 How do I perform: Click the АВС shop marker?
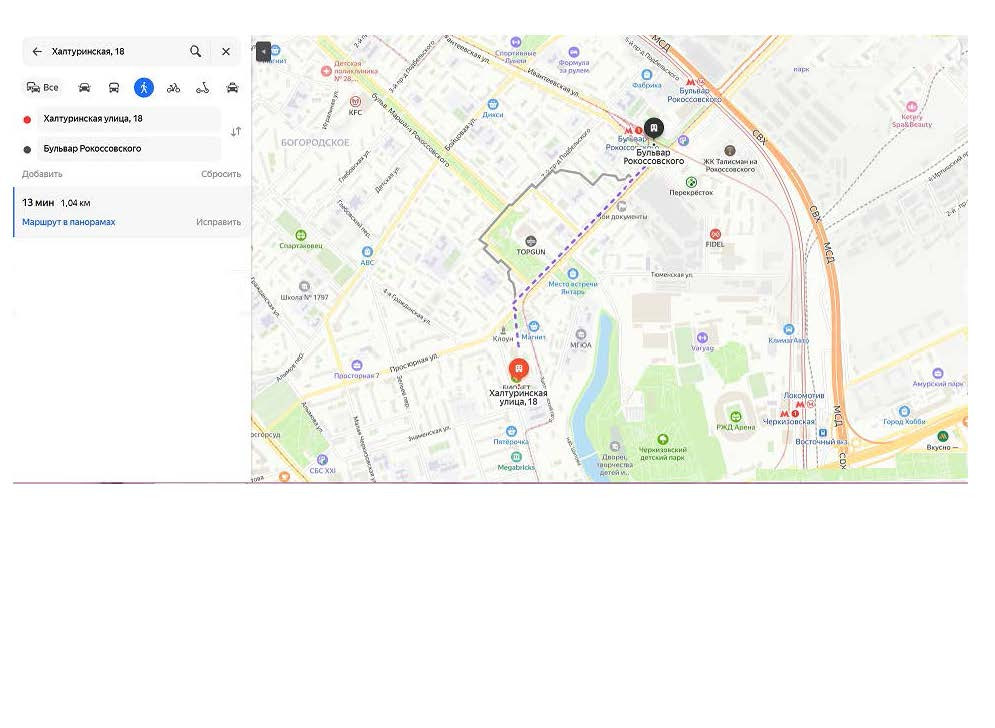[x=367, y=252]
